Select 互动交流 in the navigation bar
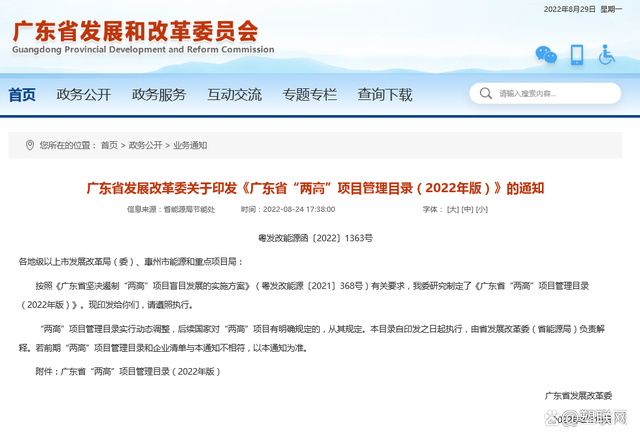The height and width of the screenshot is (440, 640). click(234, 95)
